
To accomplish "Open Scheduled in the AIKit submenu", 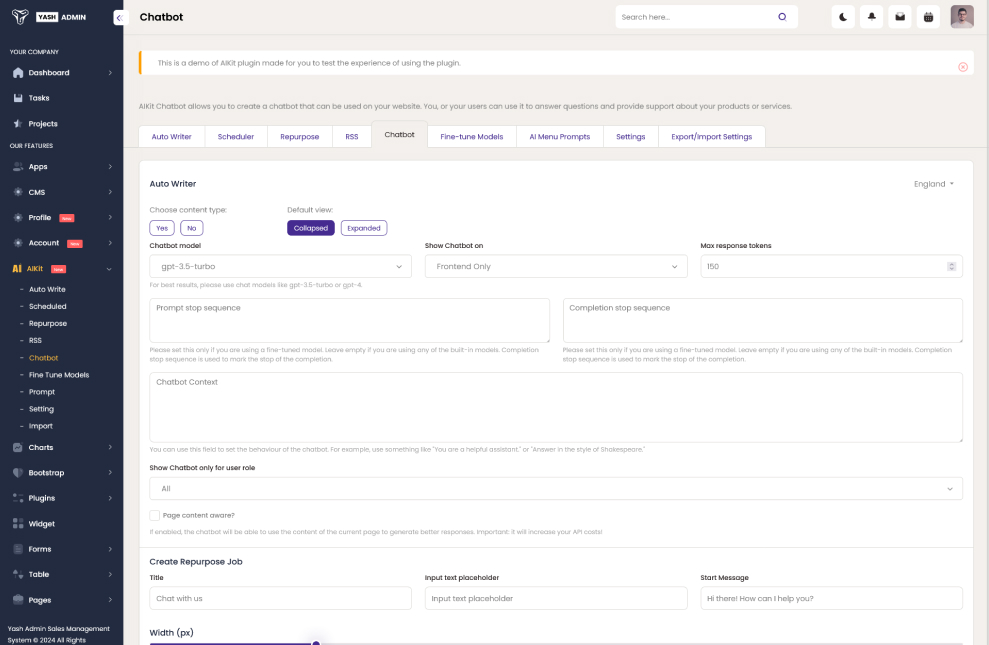I will [47, 306].
